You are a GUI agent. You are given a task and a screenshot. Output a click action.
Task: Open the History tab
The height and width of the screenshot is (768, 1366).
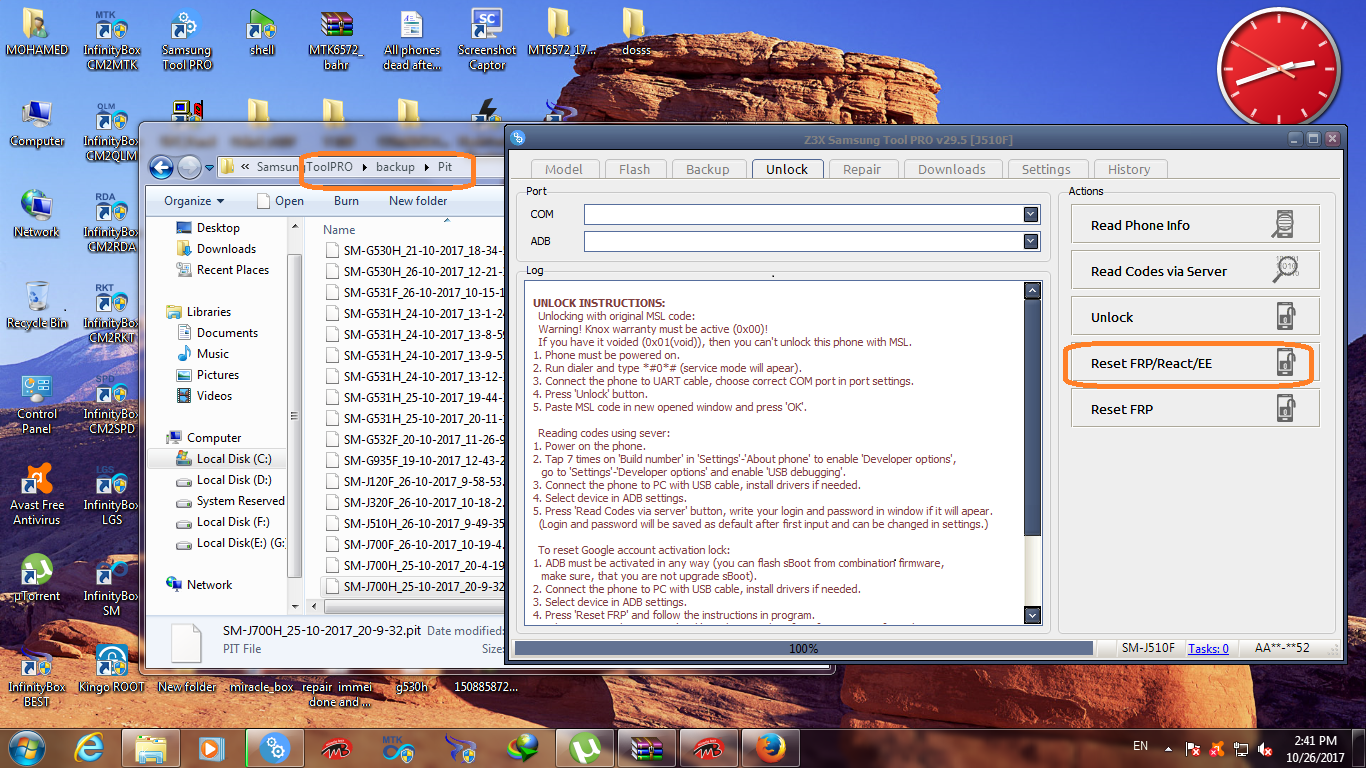pos(1129,169)
